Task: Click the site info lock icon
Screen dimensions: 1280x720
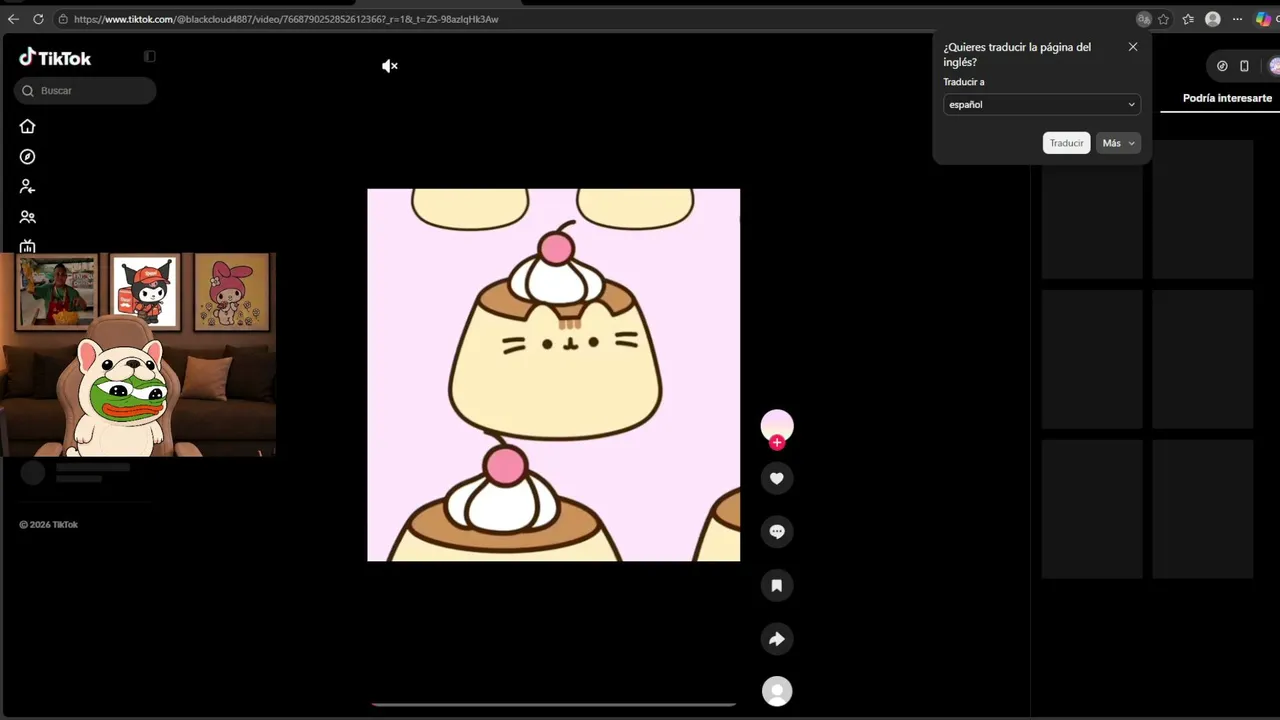Action: coord(63,19)
